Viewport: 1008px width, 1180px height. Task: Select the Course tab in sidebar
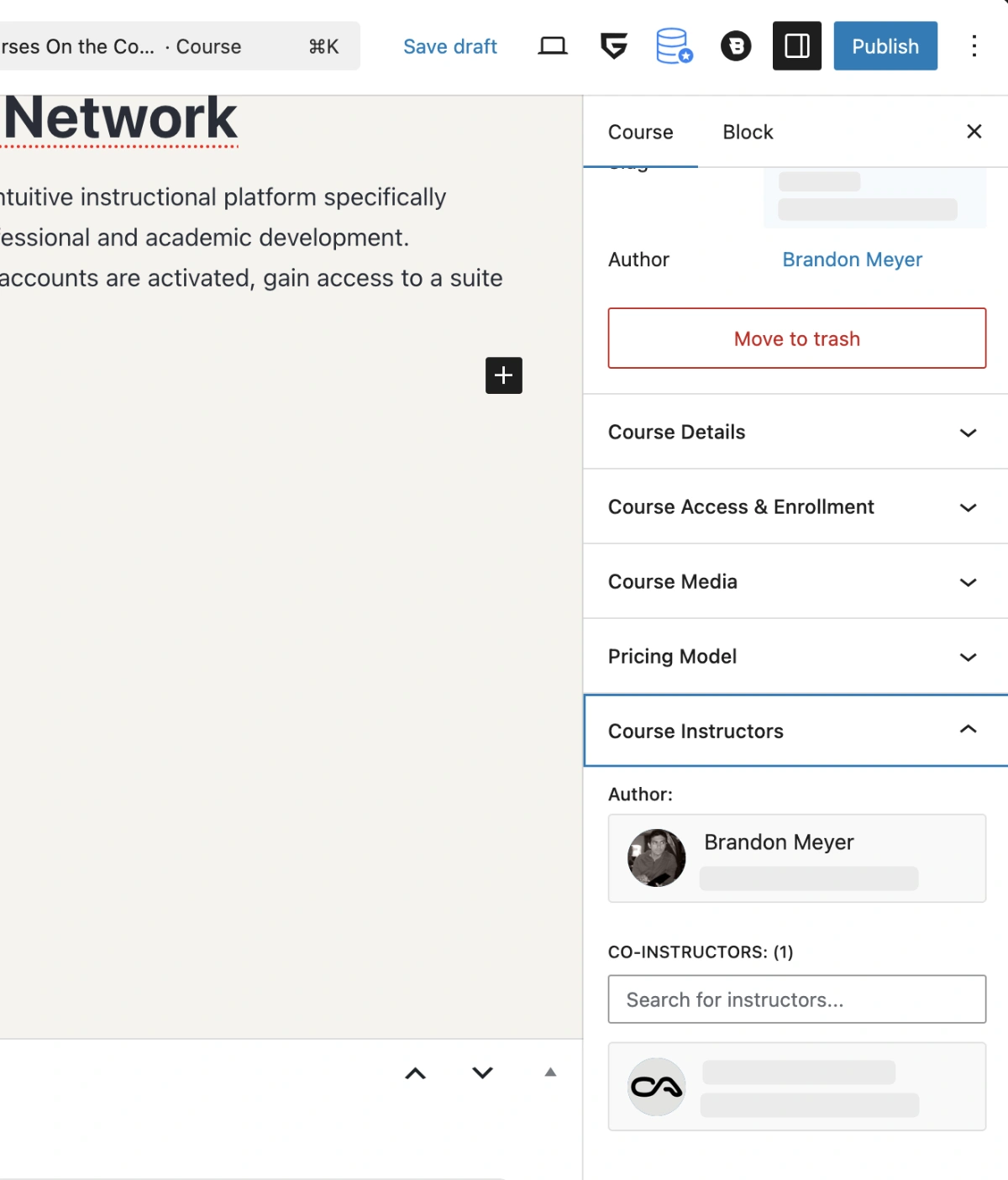[x=641, y=132]
